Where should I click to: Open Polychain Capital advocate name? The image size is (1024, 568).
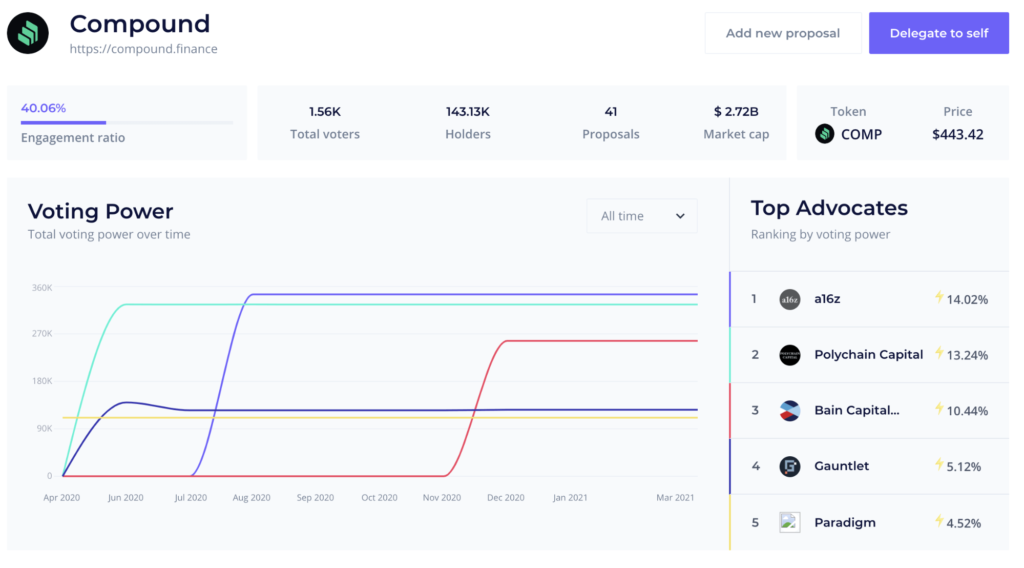click(869, 355)
